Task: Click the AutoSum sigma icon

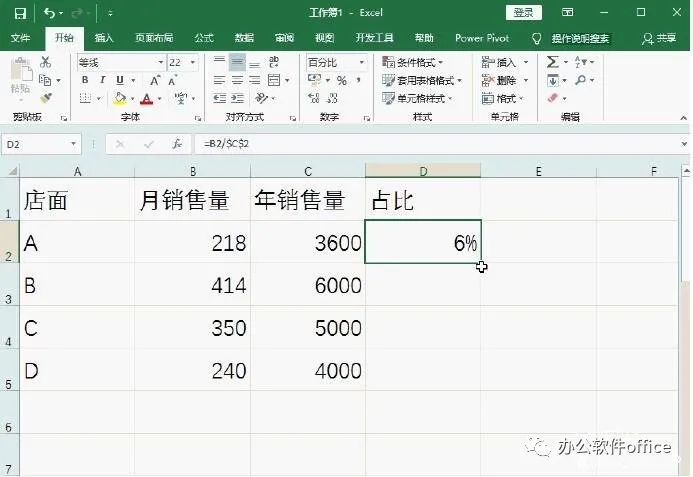Action: tap(552, 62)
